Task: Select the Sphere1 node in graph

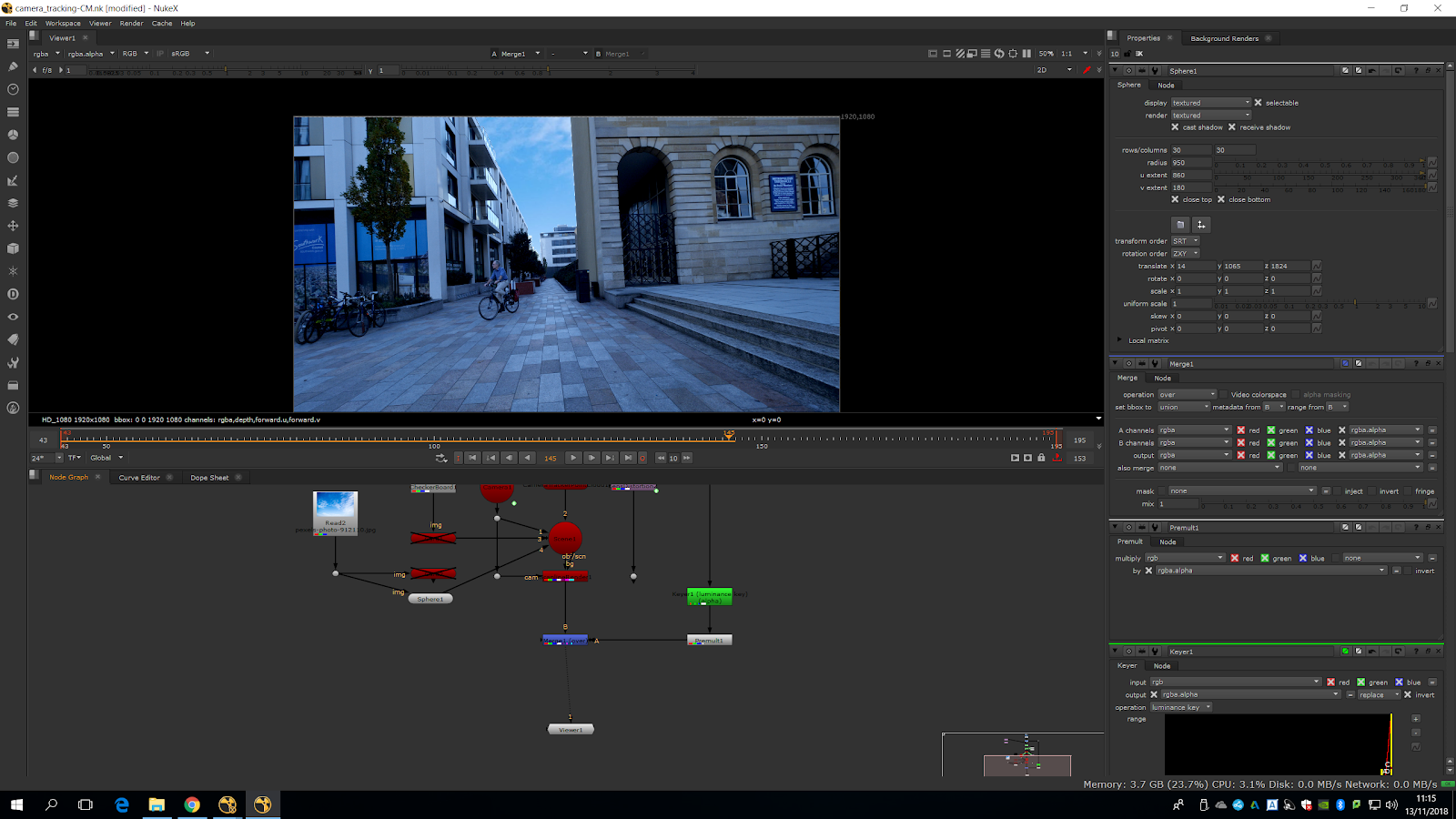Action: click(x=430, y=599)
